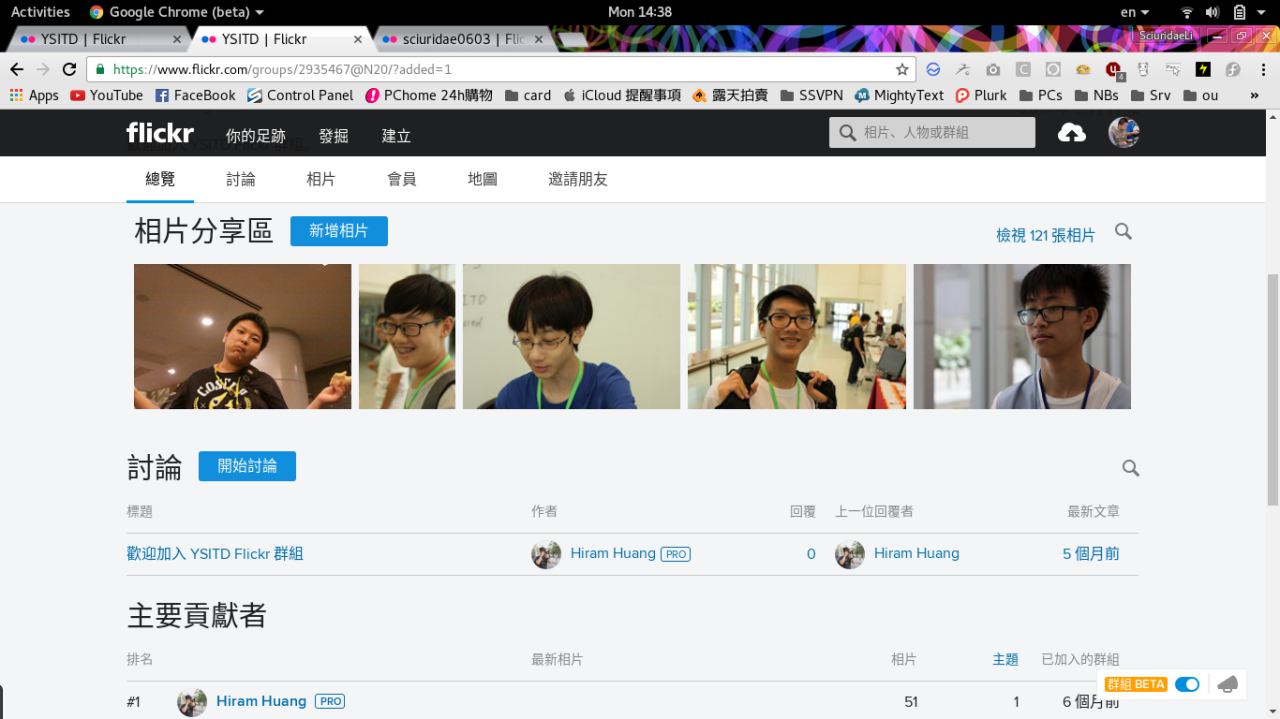
Task: Open Hiram Huang author link in discussion row
Action: coord(613,553)
